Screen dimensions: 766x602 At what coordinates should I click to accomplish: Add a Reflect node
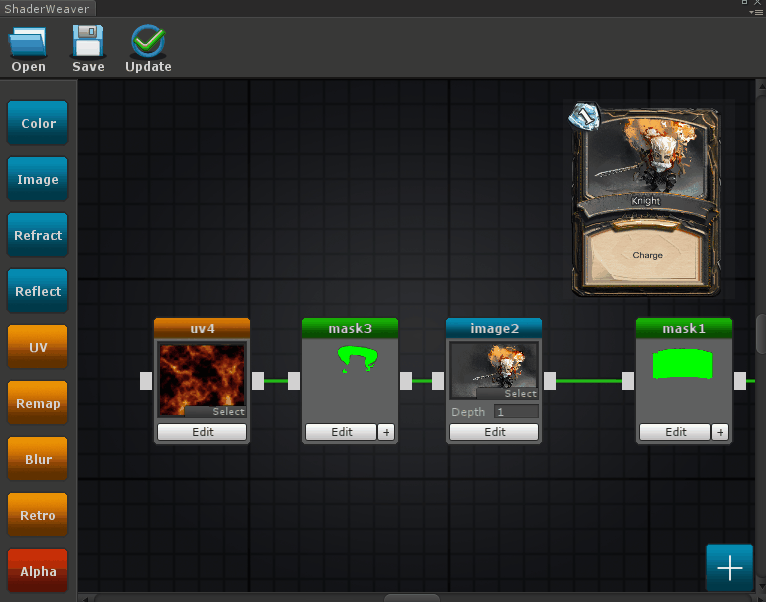coord(38,291)
